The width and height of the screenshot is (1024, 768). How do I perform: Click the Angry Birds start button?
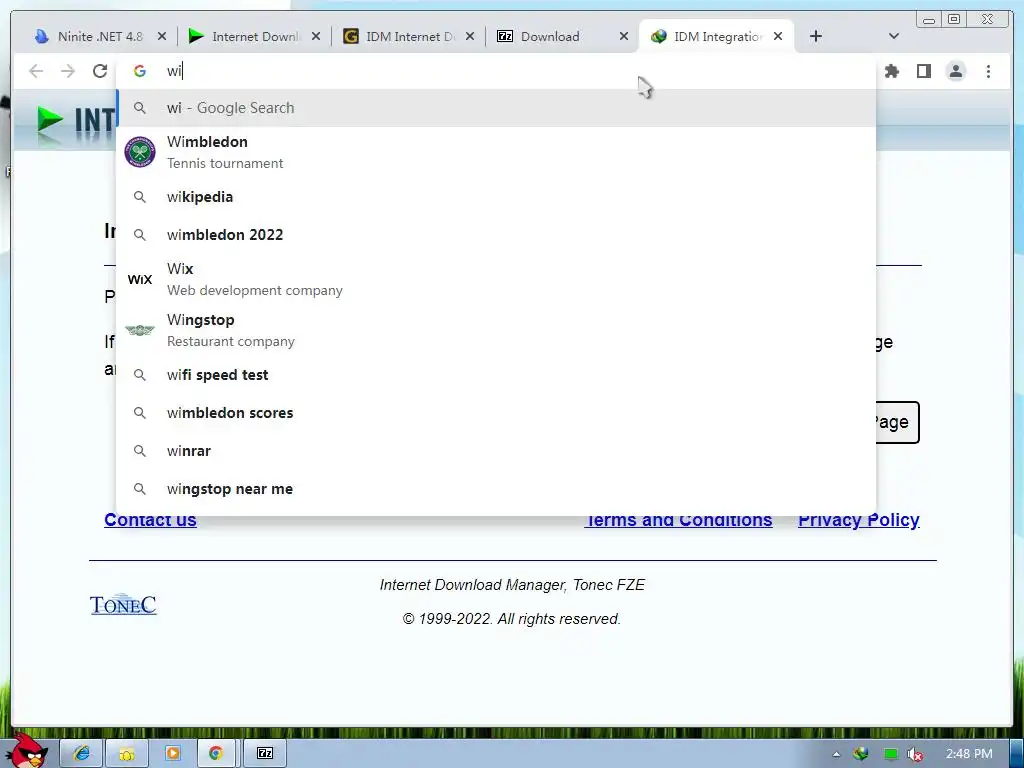coord(27,750)
